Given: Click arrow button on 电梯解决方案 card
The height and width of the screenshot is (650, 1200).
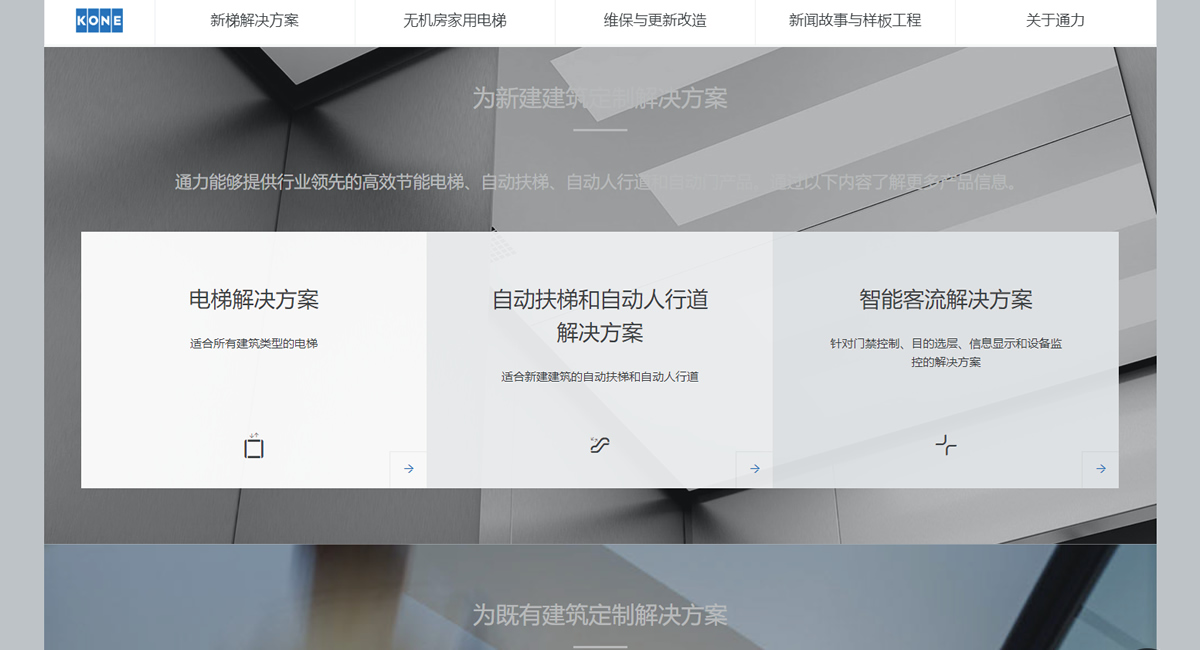Looking at the screenshot, I should [408, 469].
